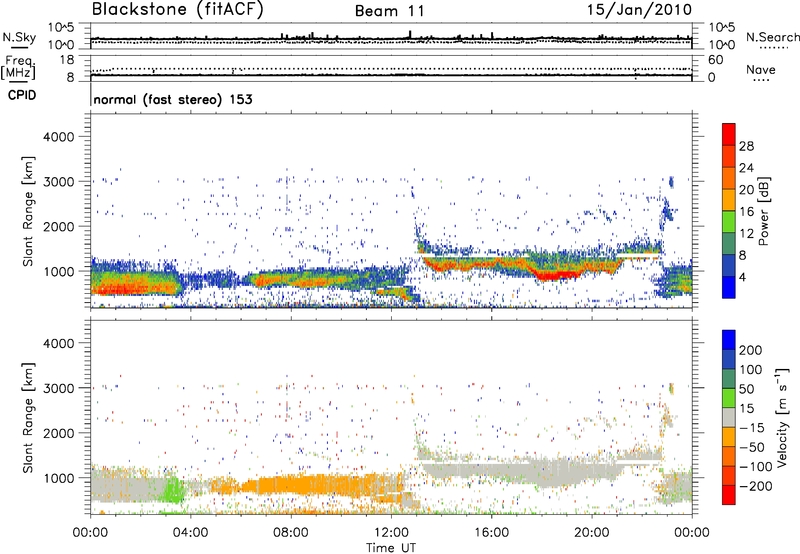Screen dimensions: 800x554
Task: Click the 20:00 time axis tick label
Action: click(592, 533)
